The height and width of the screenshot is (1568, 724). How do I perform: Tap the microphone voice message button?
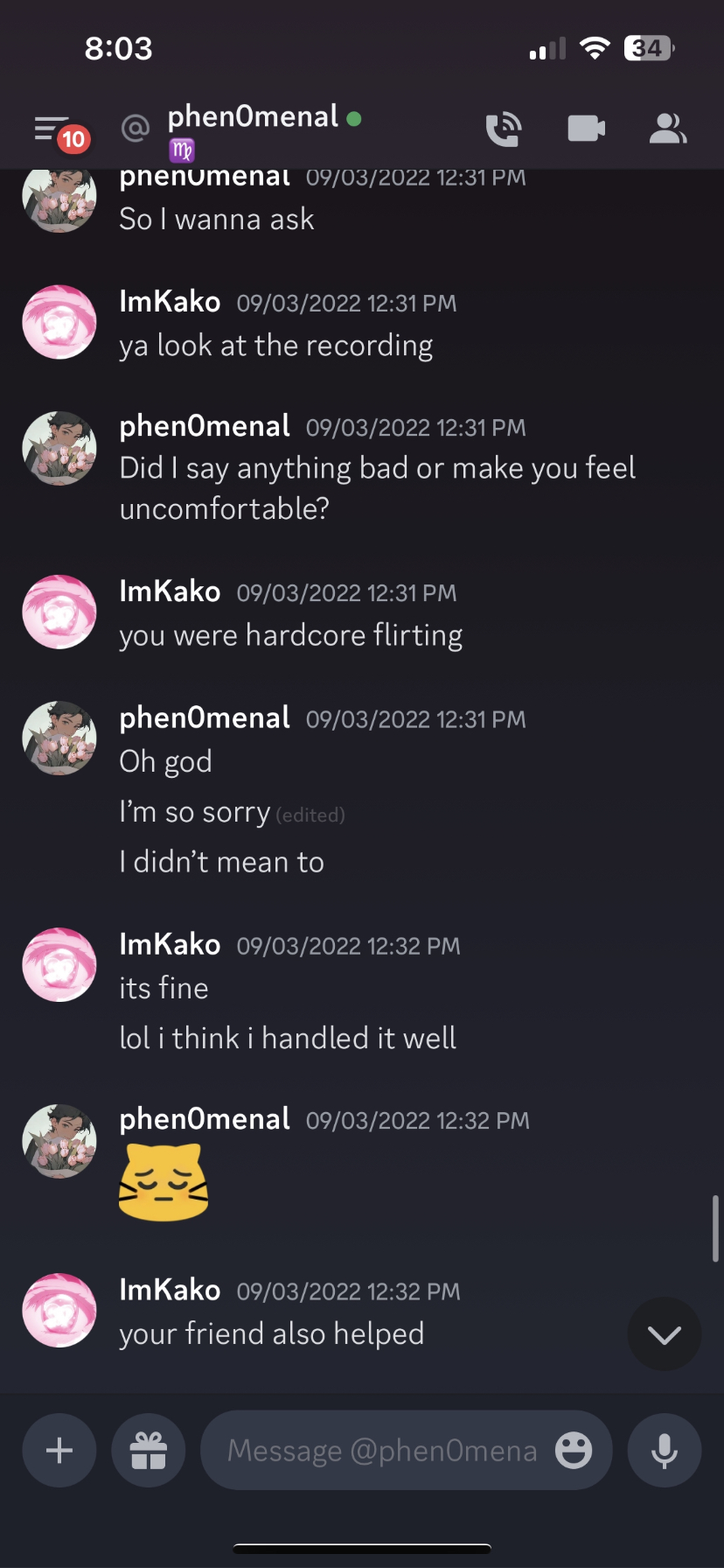click(x=665, y=1451)
